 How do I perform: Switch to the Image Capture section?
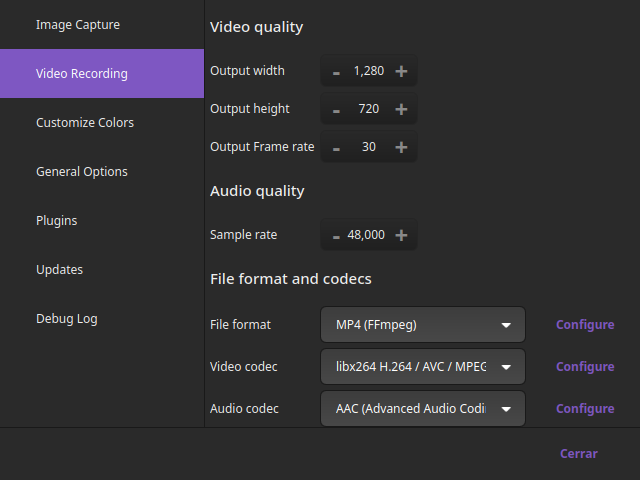tap(78, 25)
